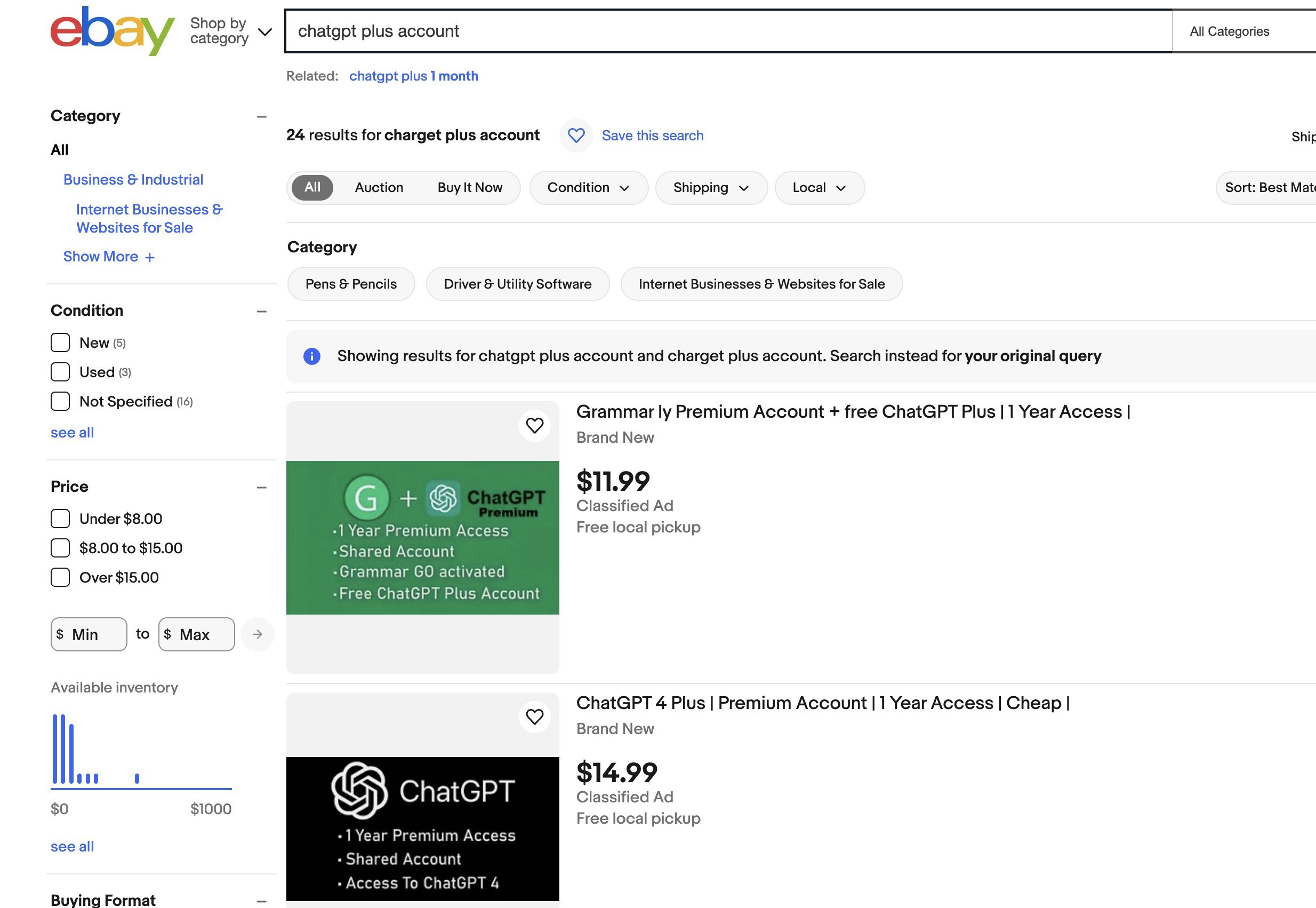Screen dimensions: 1316x908
Task: Open related search chatgpt plus 1 month
Action: click(x=413, y=76)
